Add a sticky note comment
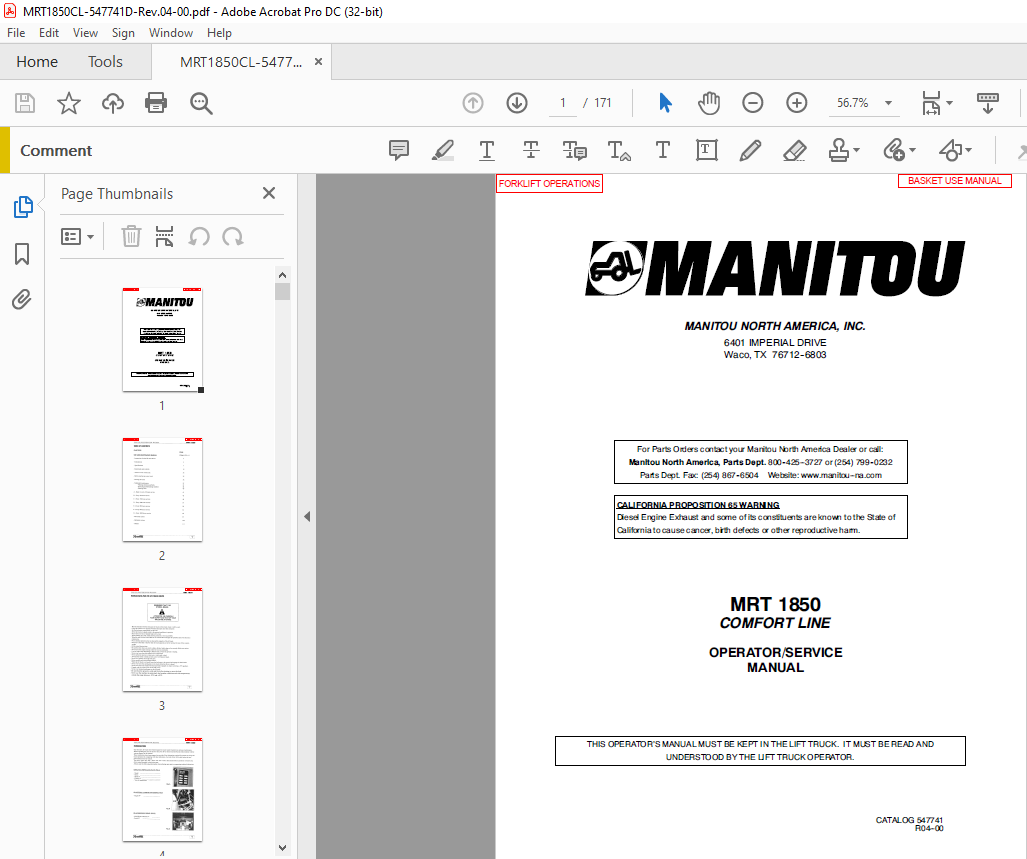 coord(399,151)
